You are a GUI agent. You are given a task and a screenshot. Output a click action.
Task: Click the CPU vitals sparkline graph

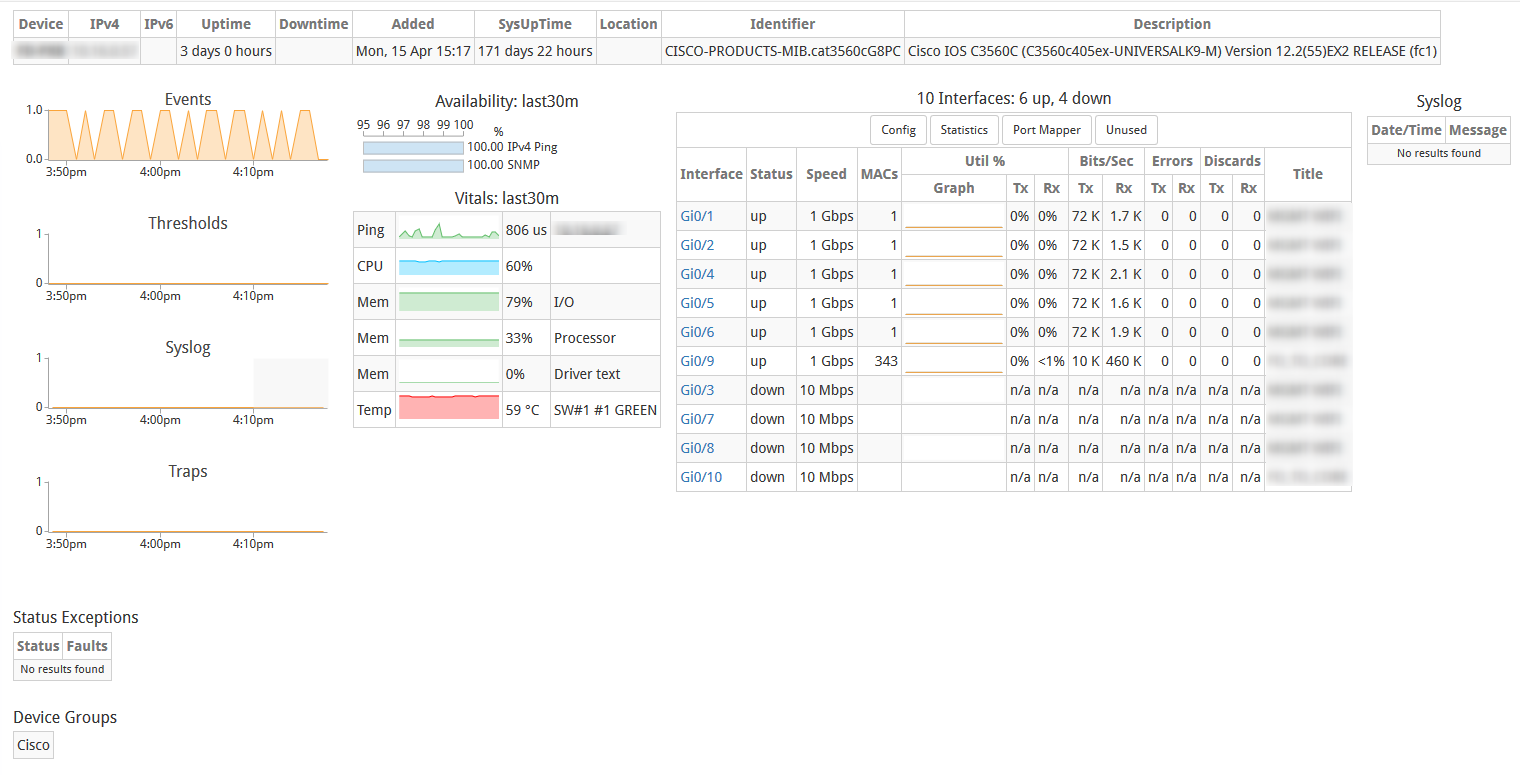coord(449,266)
